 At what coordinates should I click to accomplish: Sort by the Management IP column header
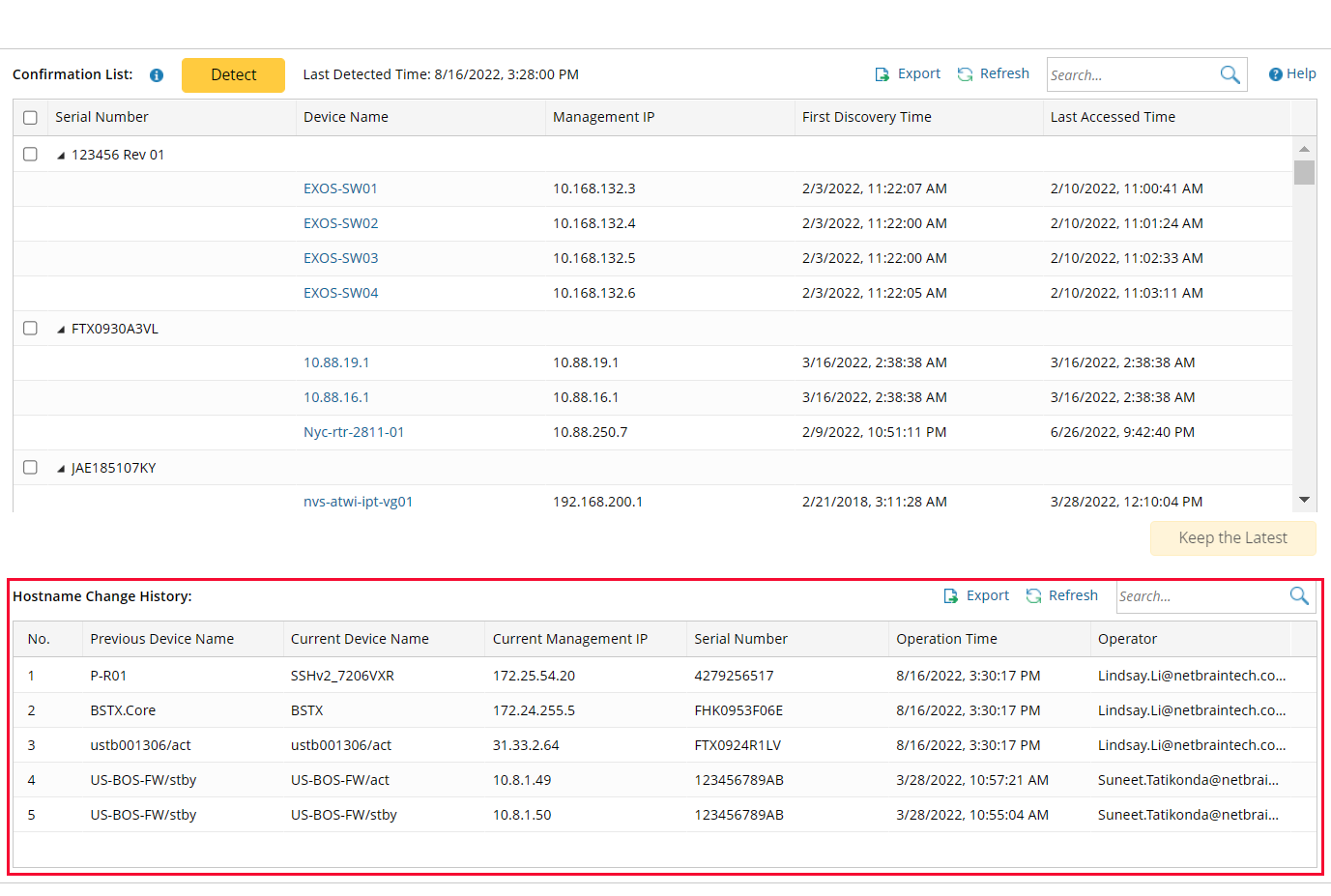[x=603, y=117]
